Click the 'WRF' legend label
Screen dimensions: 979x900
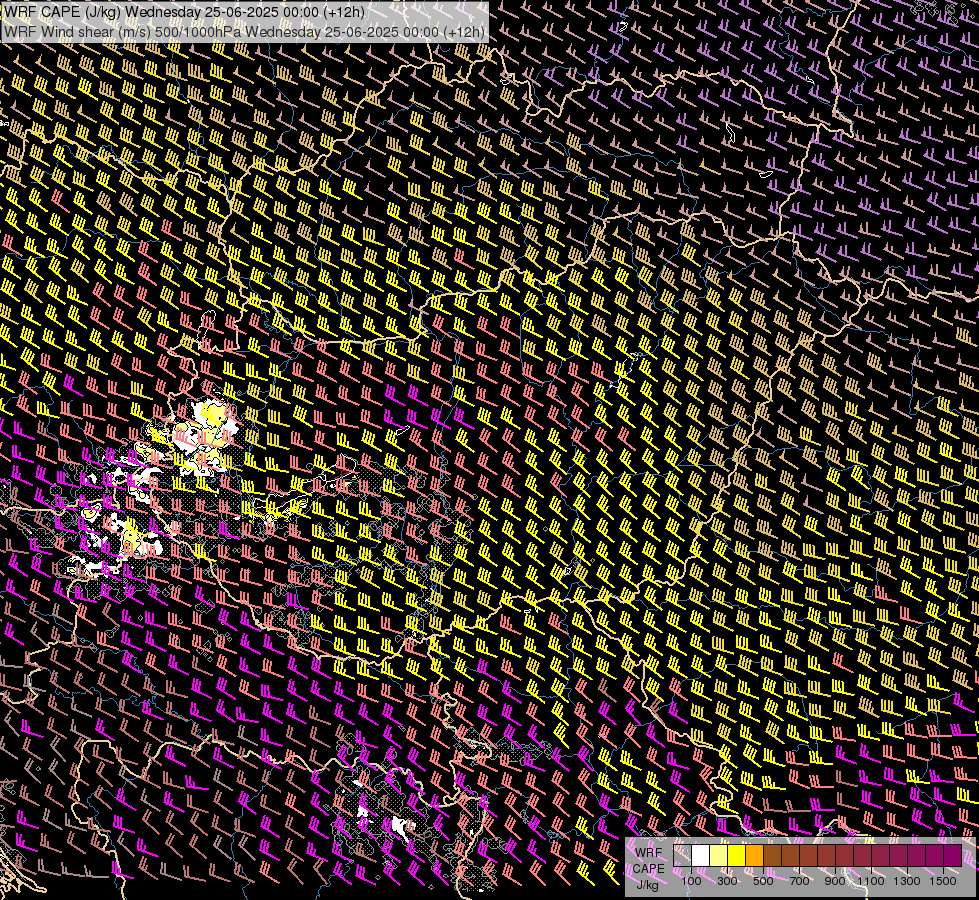point(649,853)
